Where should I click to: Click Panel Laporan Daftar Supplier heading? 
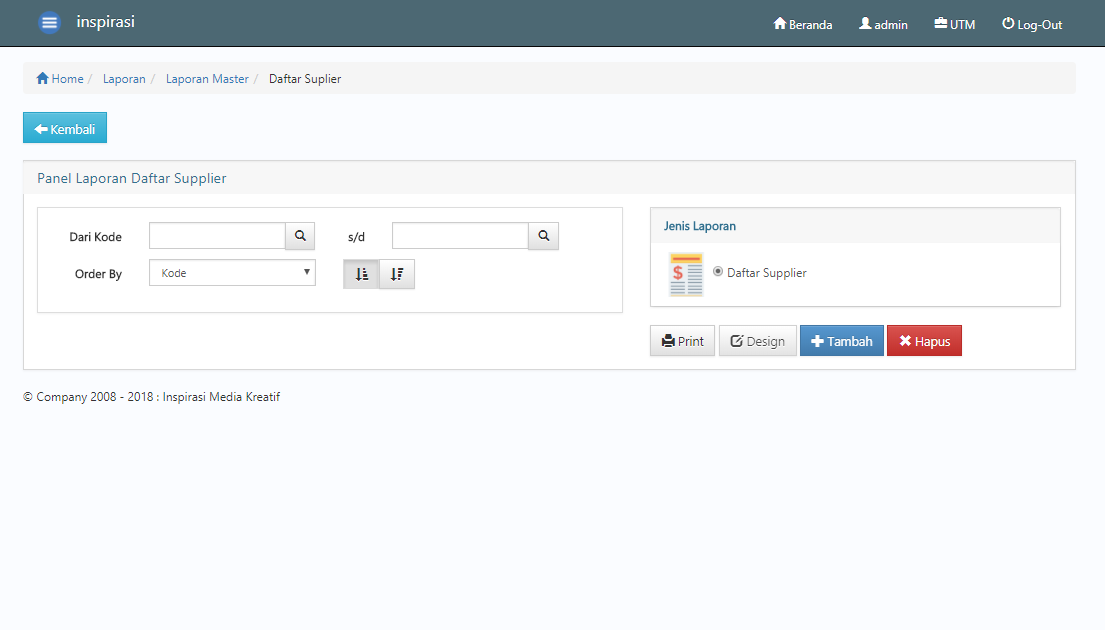132,178
